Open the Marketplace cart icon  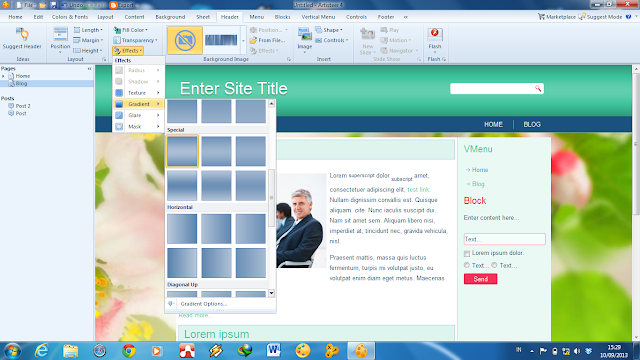541,17
